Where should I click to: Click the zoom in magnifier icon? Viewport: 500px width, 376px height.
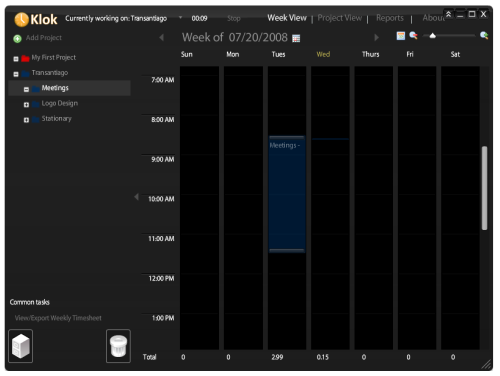click(484, 35)
